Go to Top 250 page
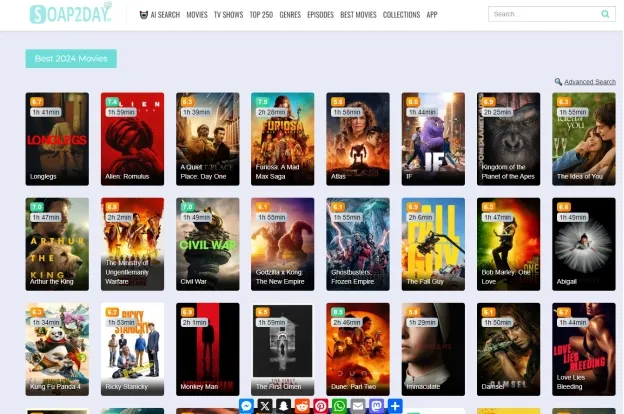This screenshot has width=624, height=414. (x=261, y=15)
